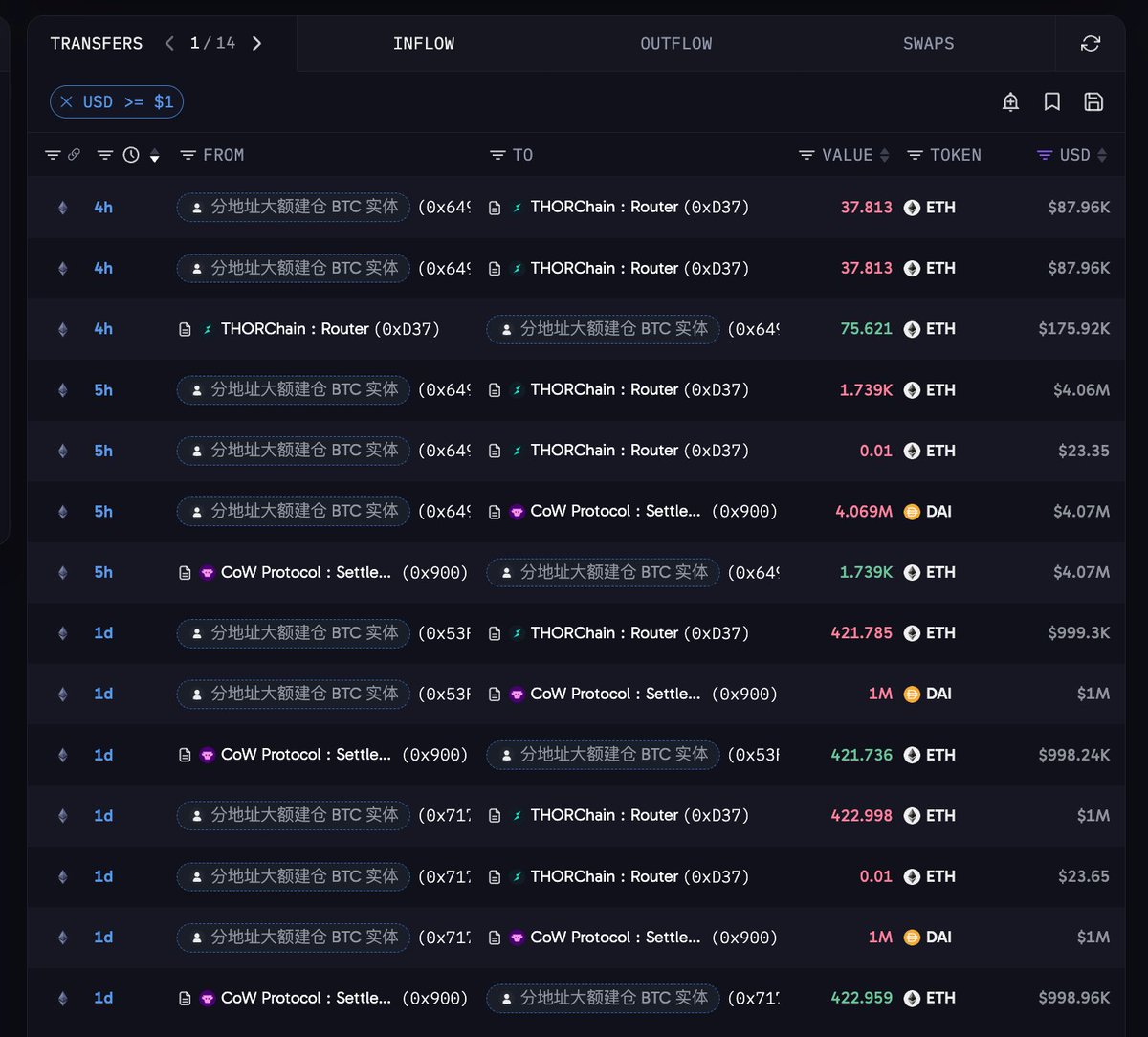Open the filter icon beside TOKEN
This screenshot has height=1037, width=1148.
pyautogui.click(x=915, y=155)
